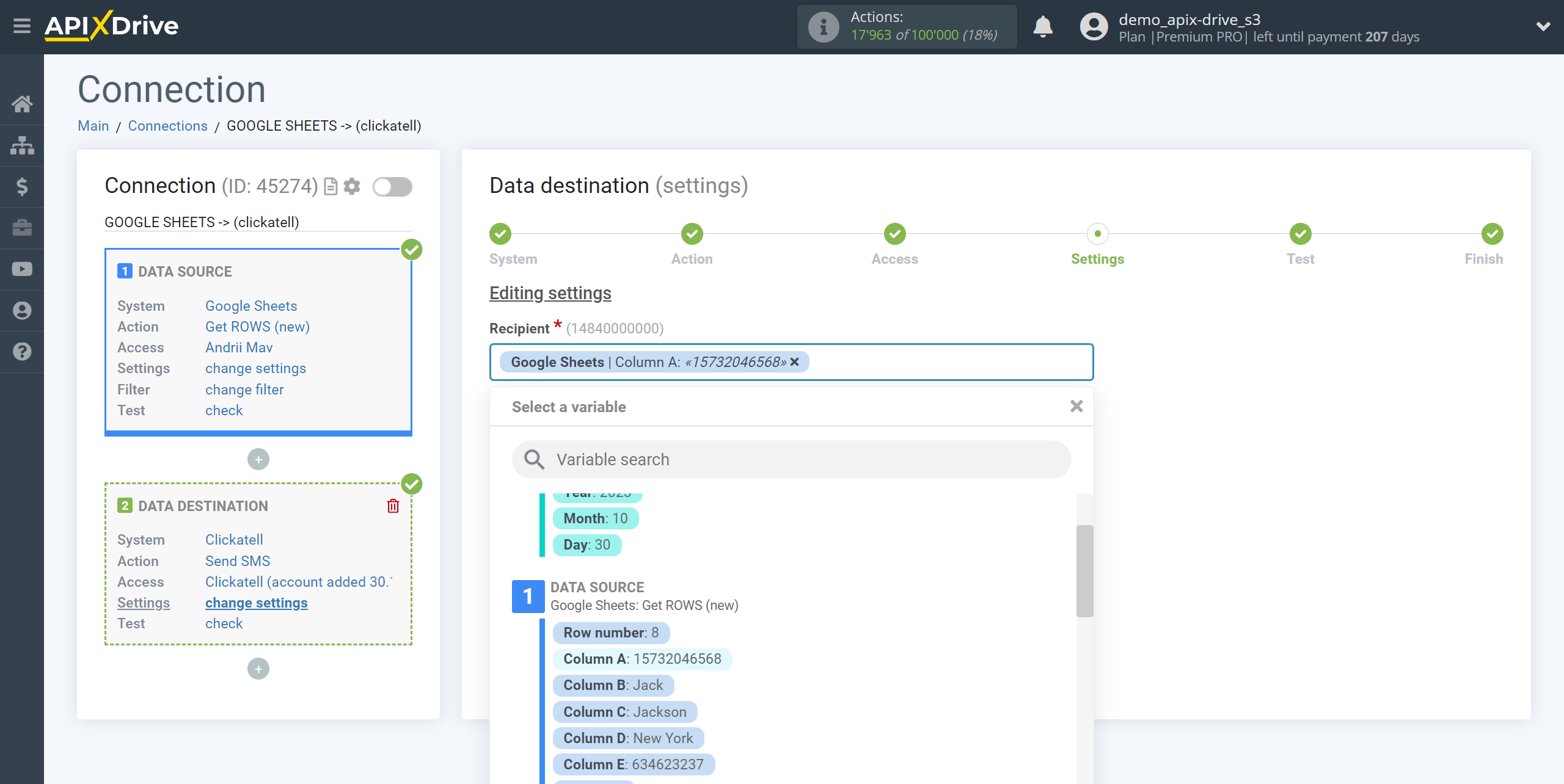Click the variable list scrollbar thumb

(1084, 571)
